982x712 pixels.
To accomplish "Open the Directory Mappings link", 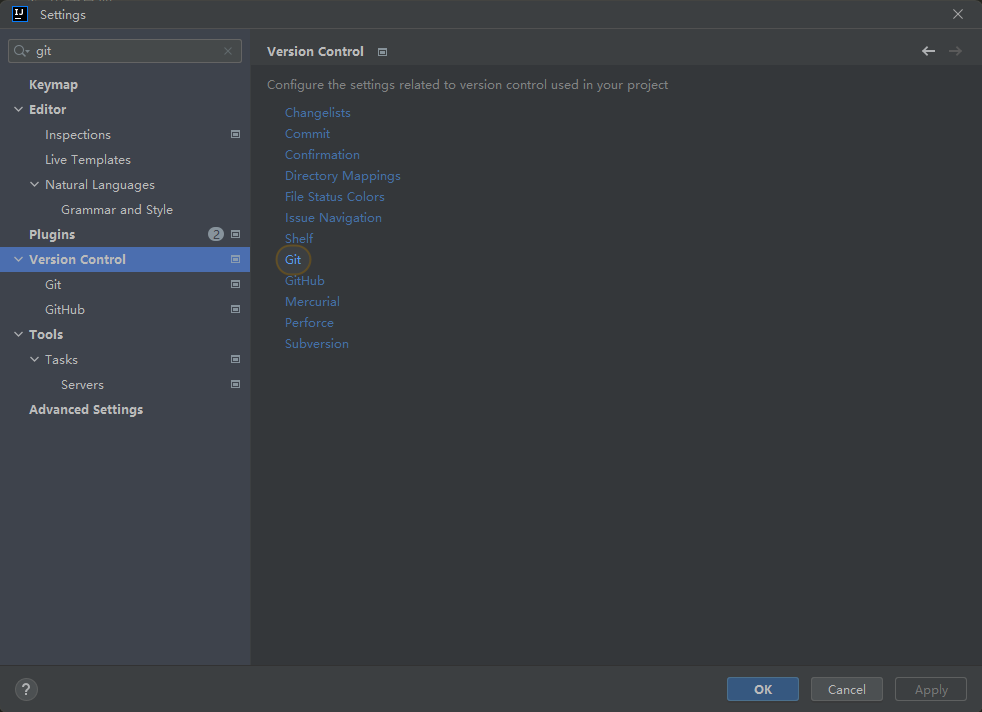I will (x=343, y=176).
